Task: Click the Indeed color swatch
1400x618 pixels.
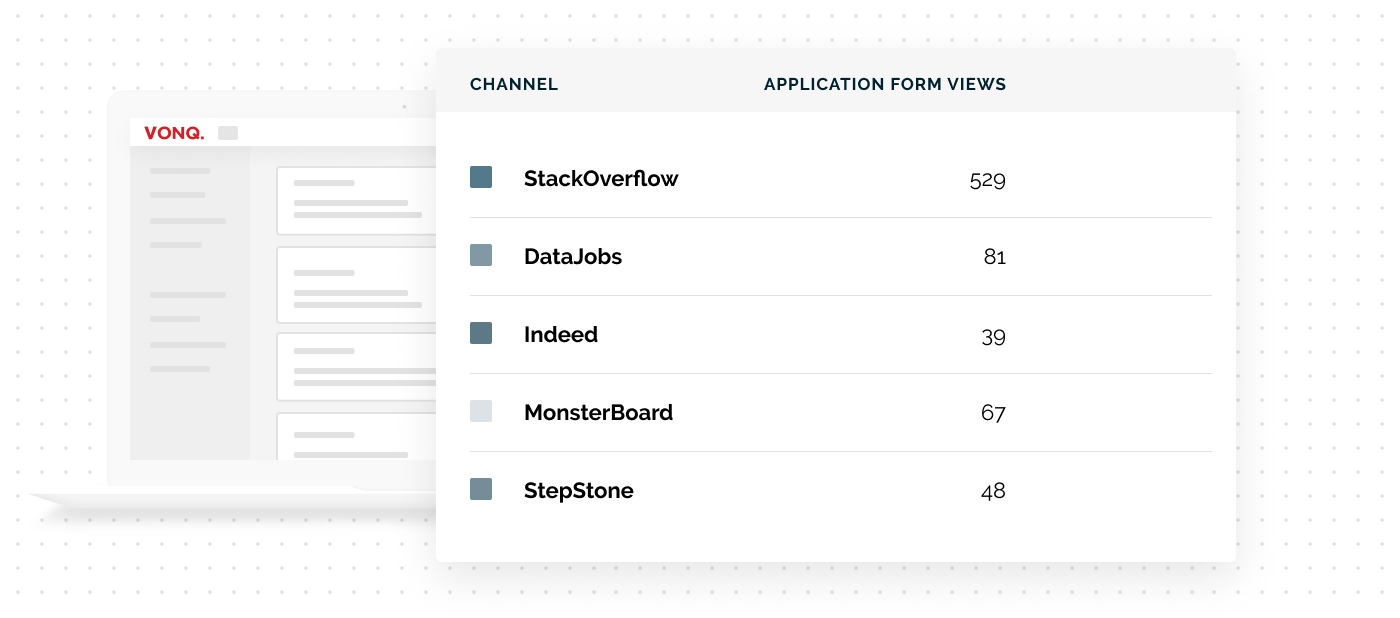Action: (481, 334)
